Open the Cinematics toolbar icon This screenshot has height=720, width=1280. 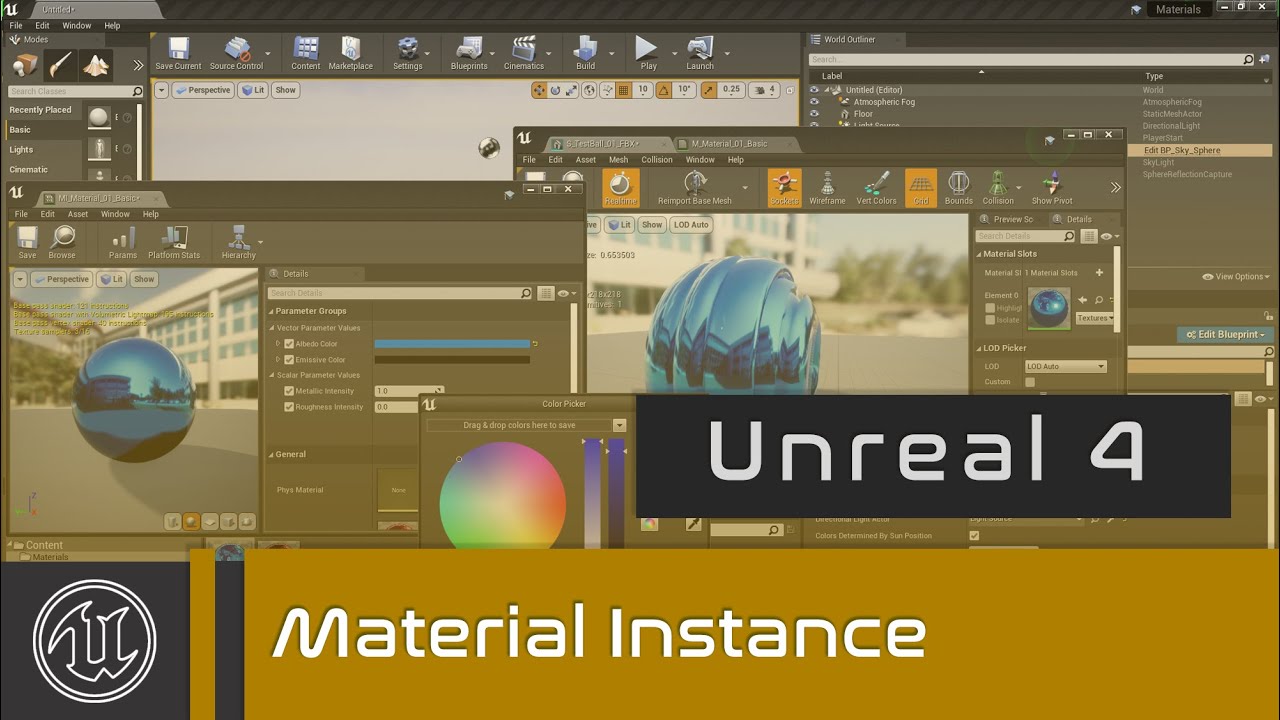tap(524, 54)
